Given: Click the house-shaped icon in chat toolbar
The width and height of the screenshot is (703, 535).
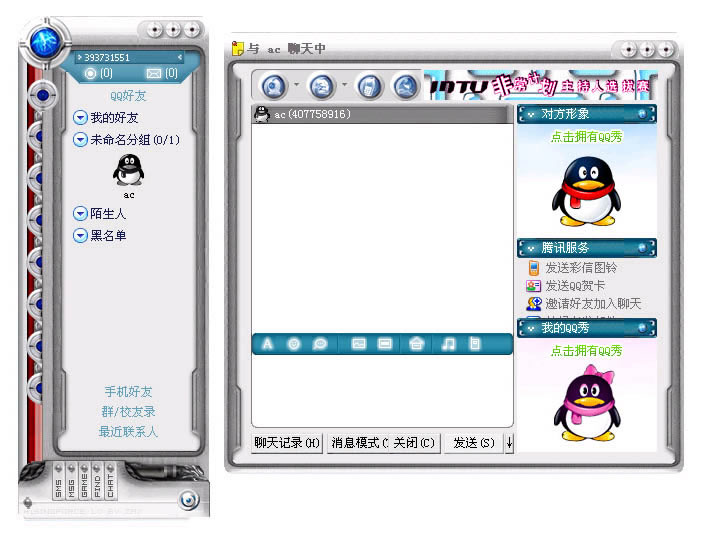Looking at the screenshot, I should tap(417, 344).
